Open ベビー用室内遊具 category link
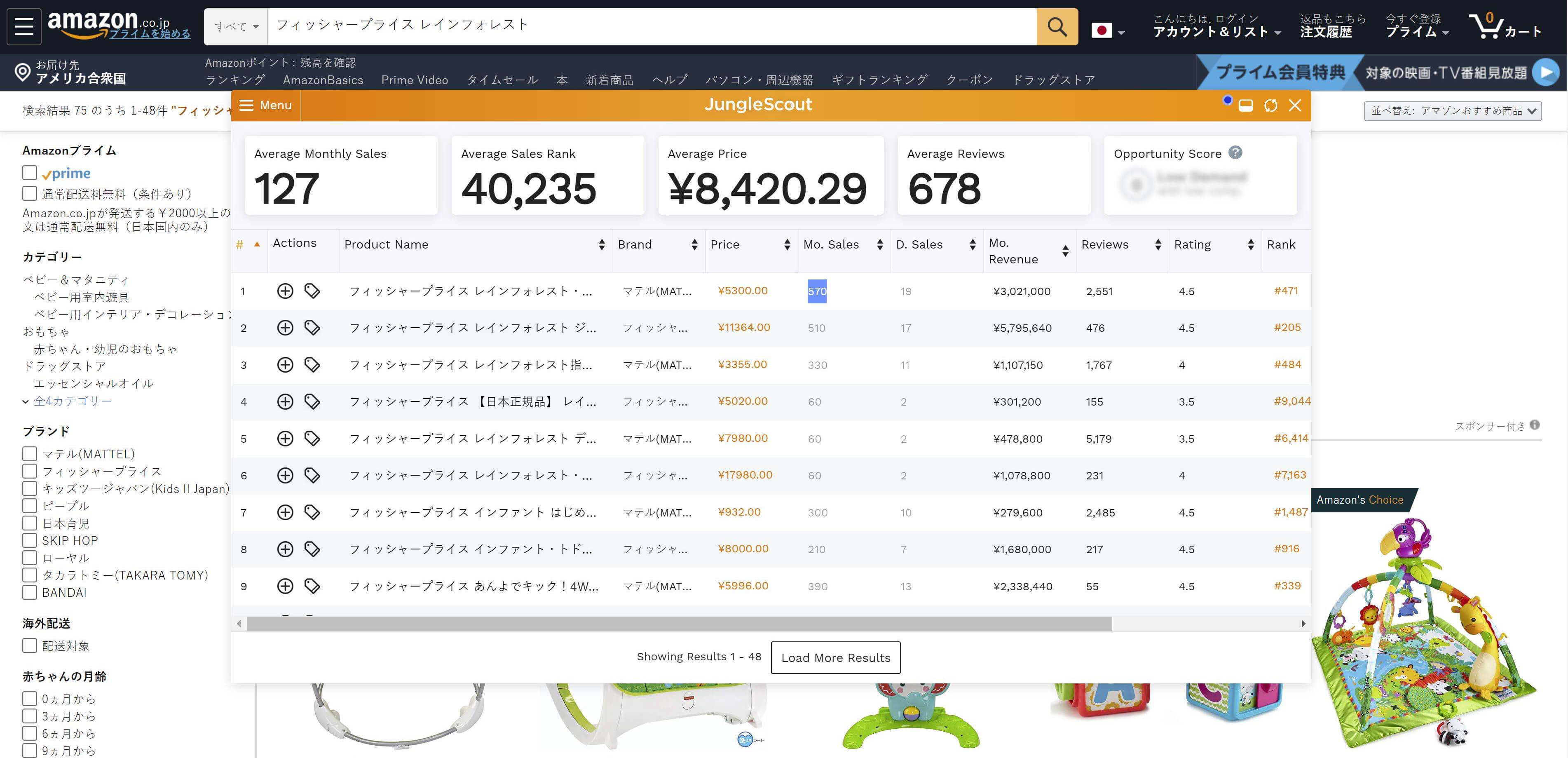 coord(81,297)
